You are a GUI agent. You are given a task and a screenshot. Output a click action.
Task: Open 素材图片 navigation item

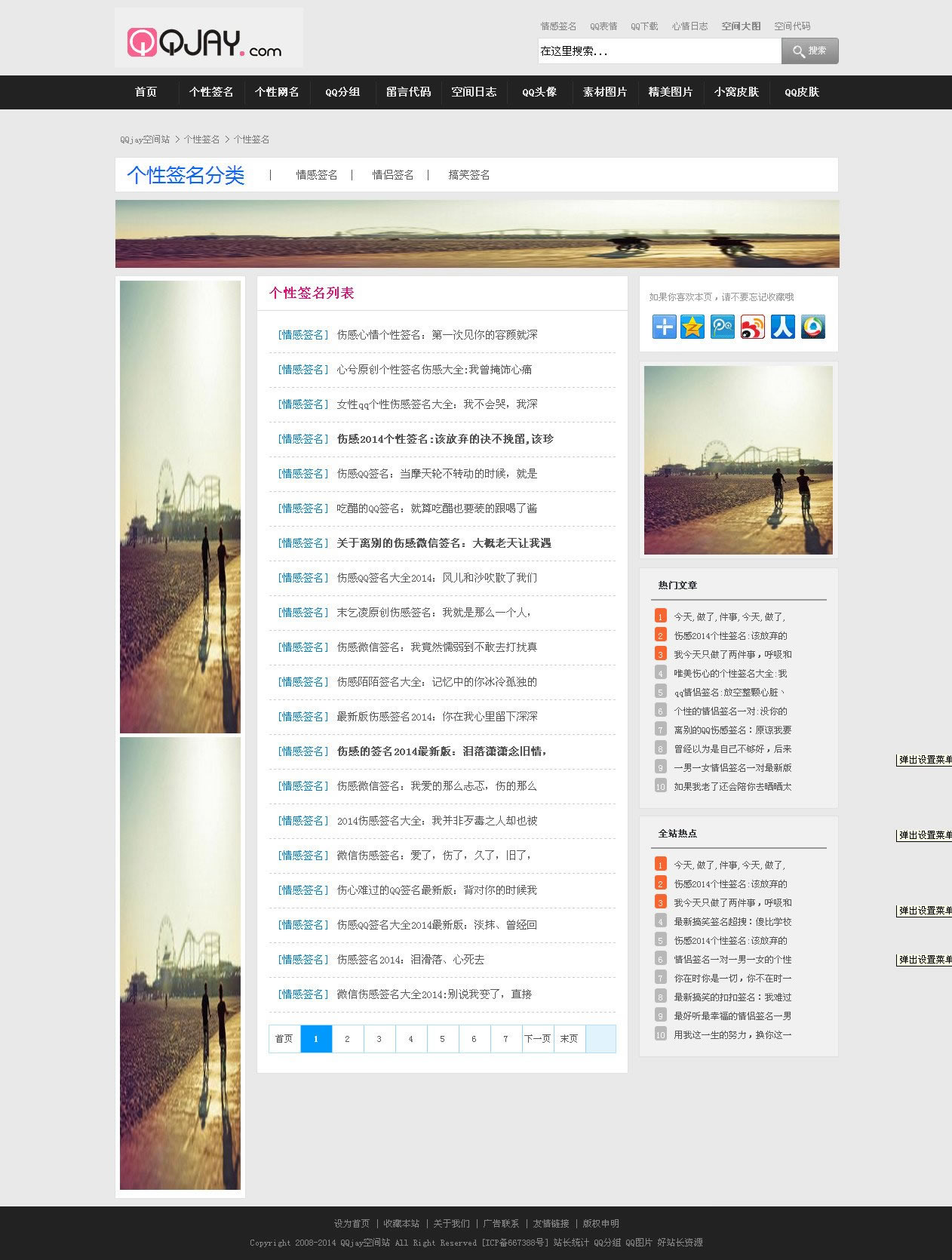605,92
